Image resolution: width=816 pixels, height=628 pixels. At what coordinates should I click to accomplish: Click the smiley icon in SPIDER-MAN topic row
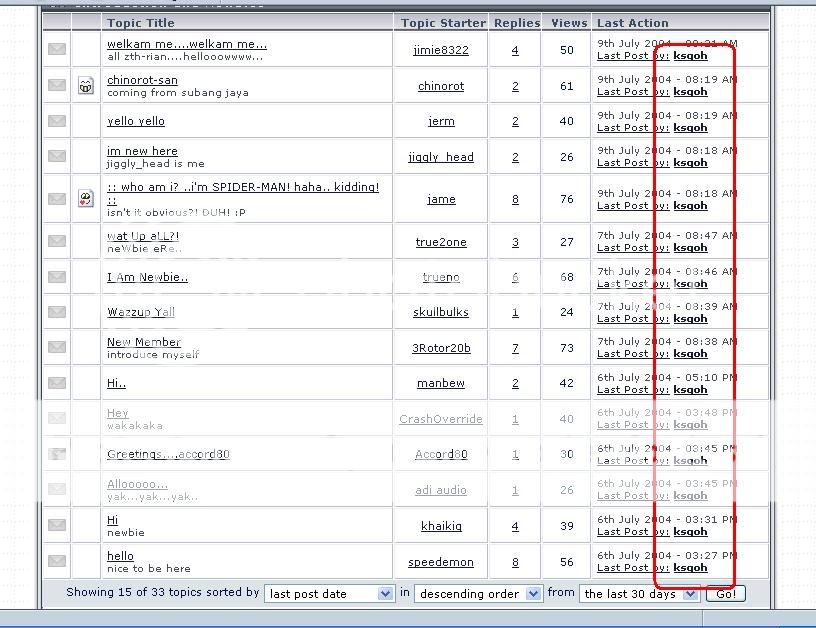[86, 199]
